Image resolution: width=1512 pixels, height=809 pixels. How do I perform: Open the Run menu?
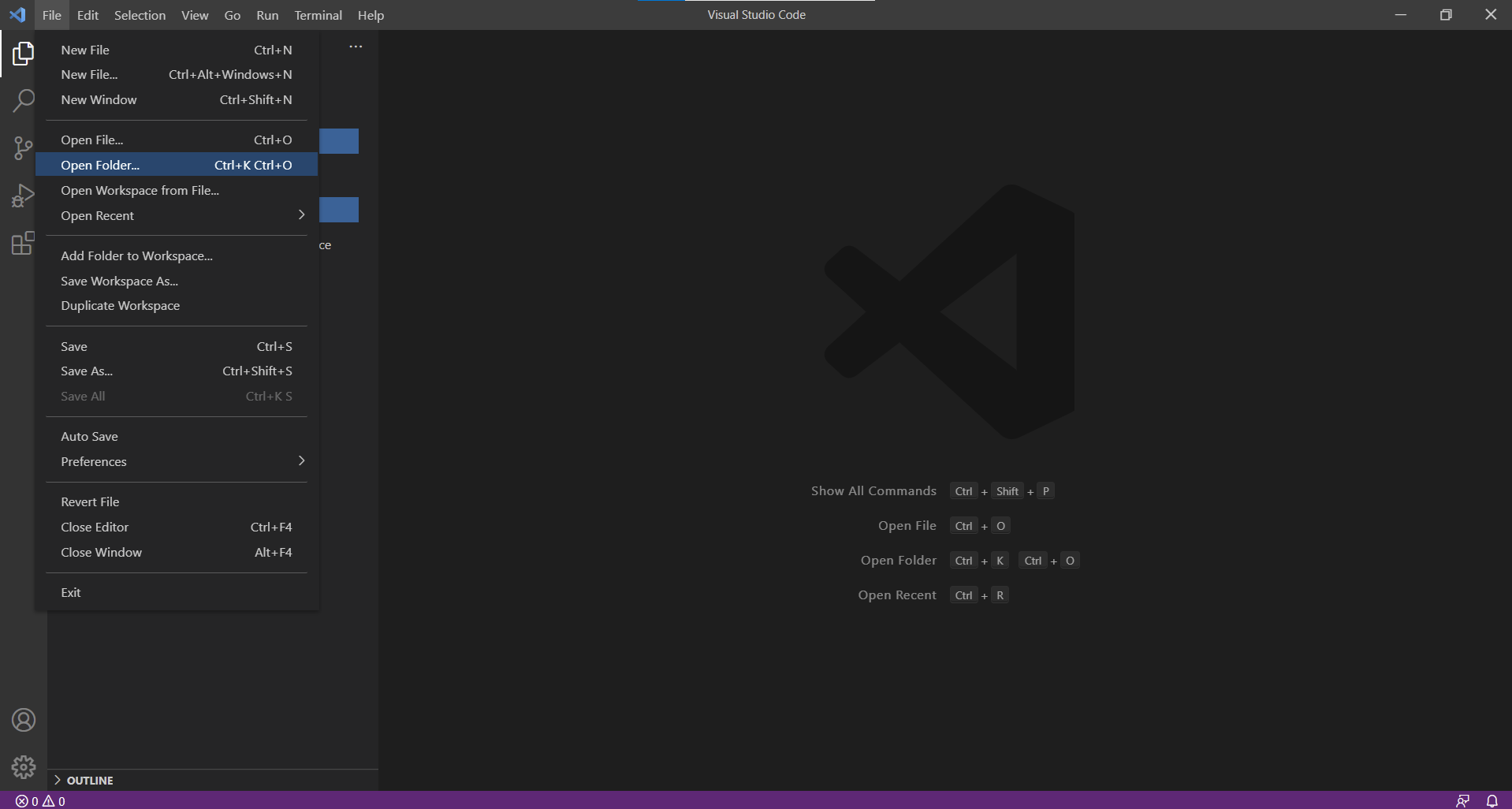pyautogui.click(x=267, y=15)
